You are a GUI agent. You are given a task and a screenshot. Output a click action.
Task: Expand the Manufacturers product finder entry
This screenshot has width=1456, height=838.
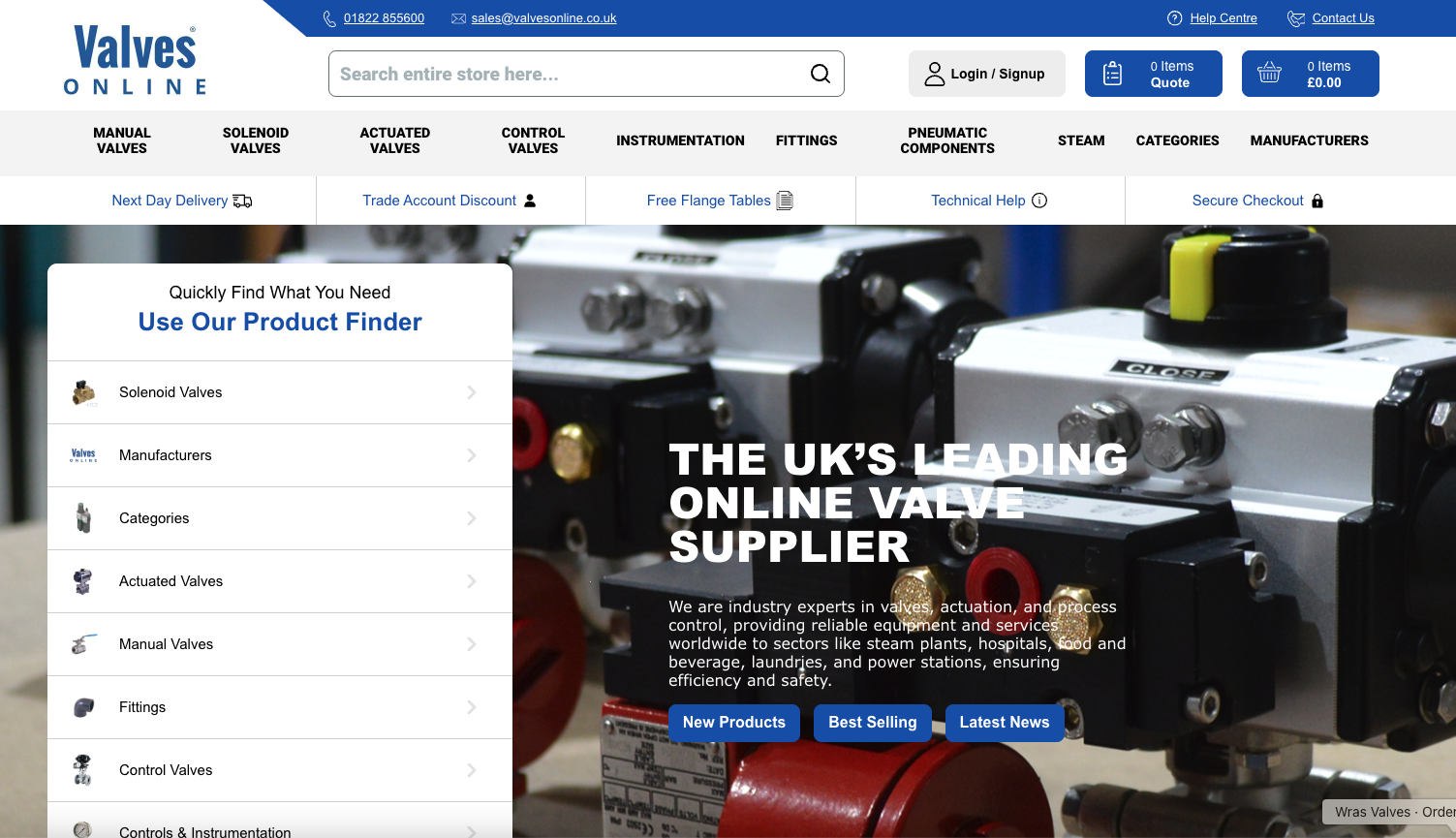(x=472, y=455)
